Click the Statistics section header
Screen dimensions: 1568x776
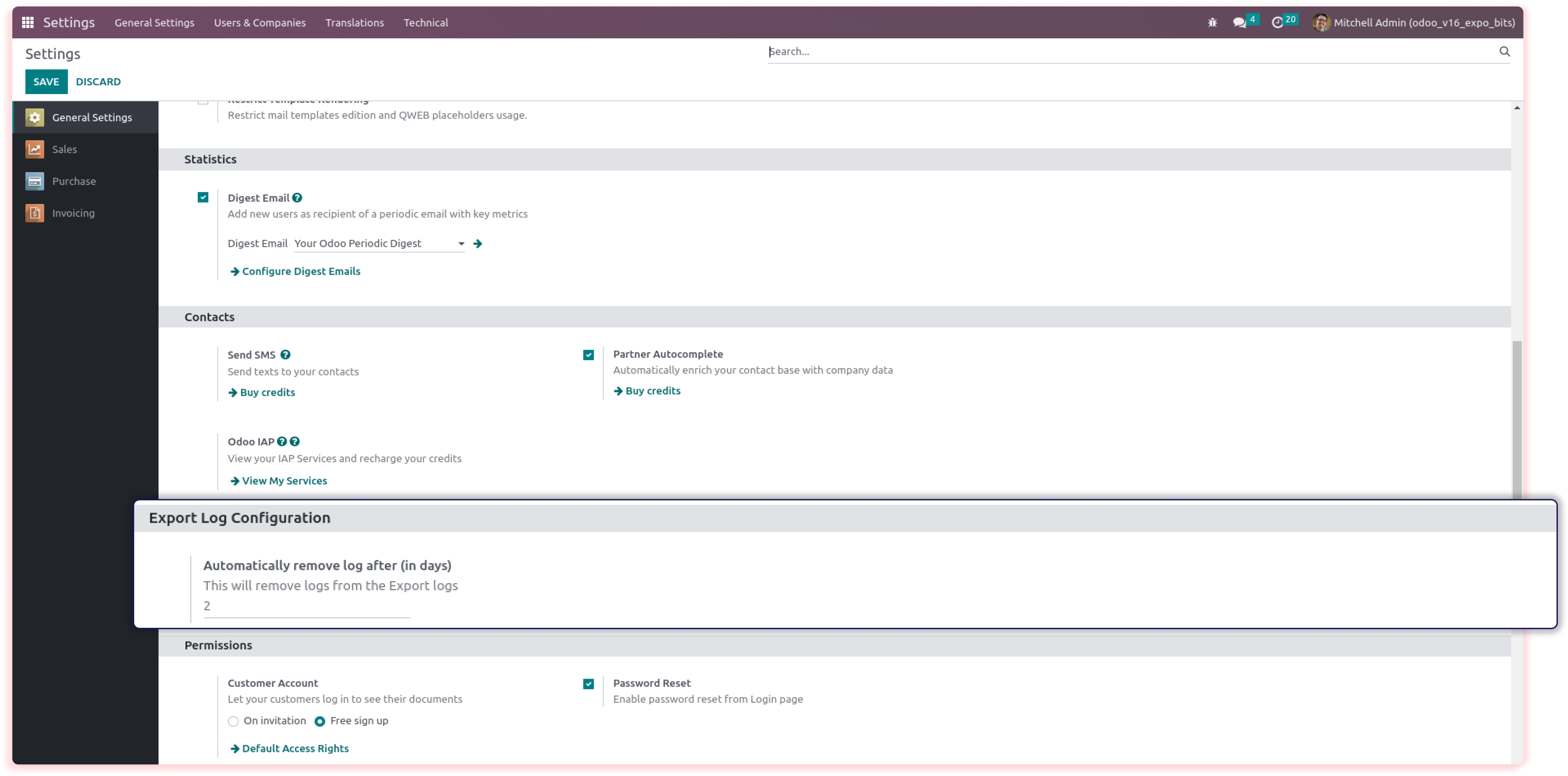[835, 159]
